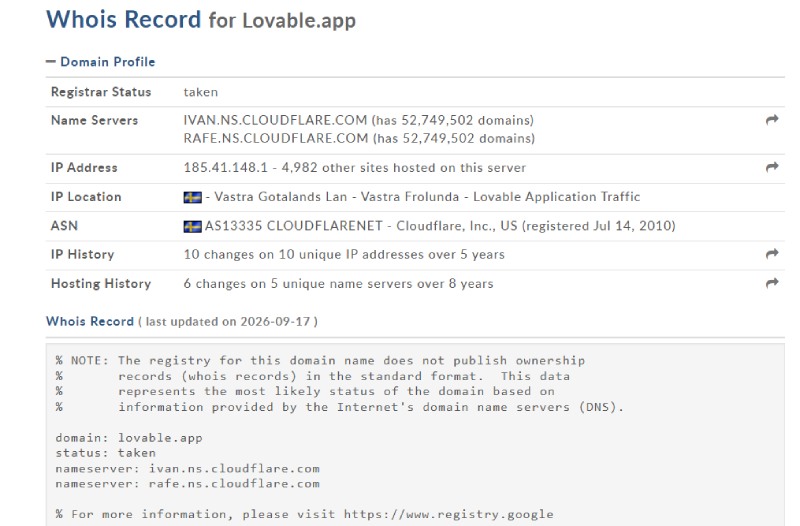Click the IP Address label

coord(84,168)
